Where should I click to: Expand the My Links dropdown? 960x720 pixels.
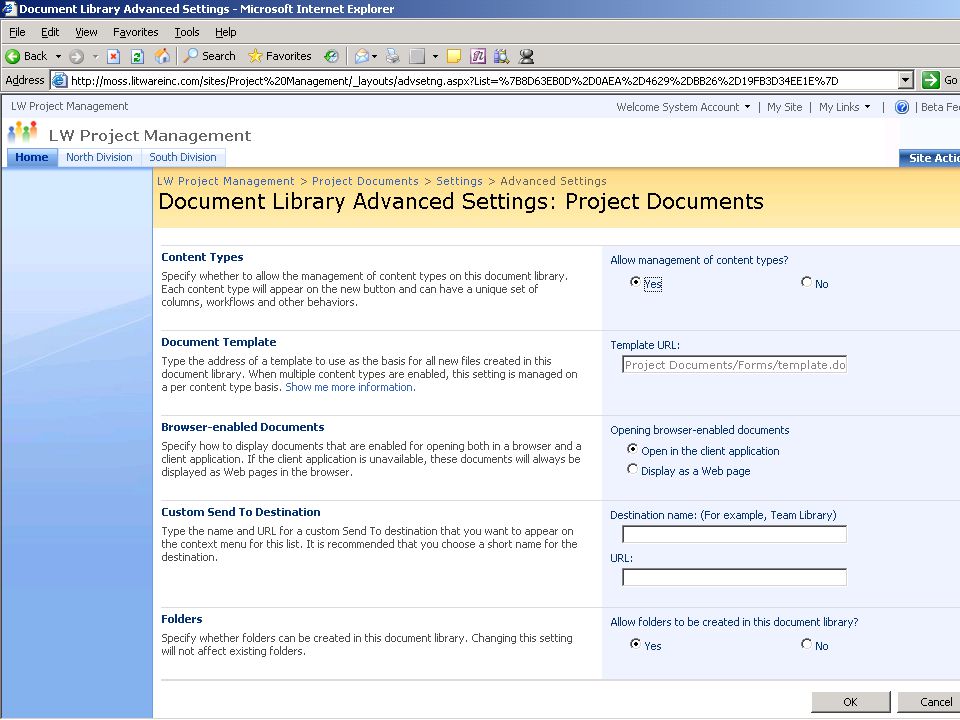click(845, 107)
